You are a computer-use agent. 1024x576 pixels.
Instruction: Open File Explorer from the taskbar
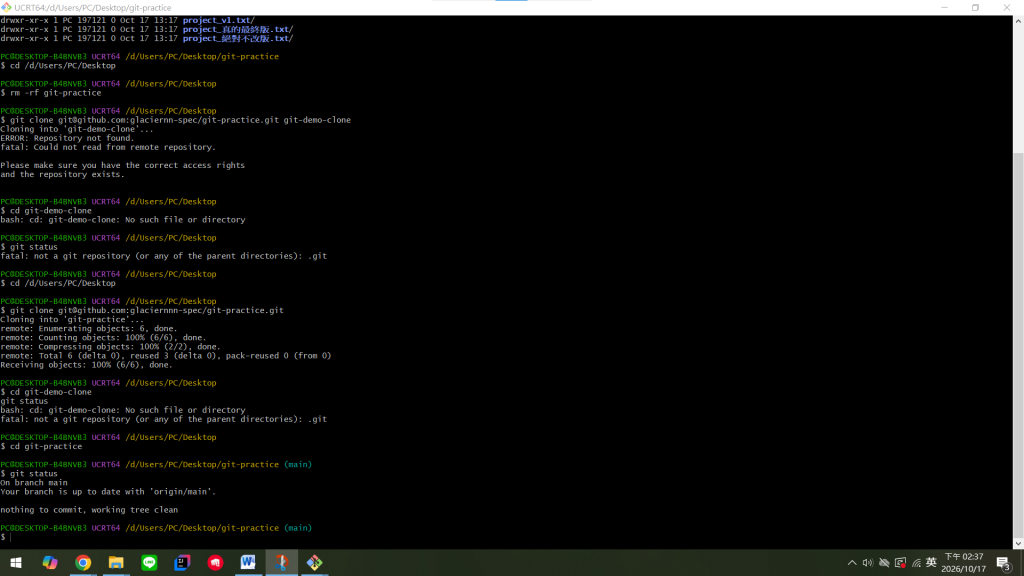[x=116, y=562]
